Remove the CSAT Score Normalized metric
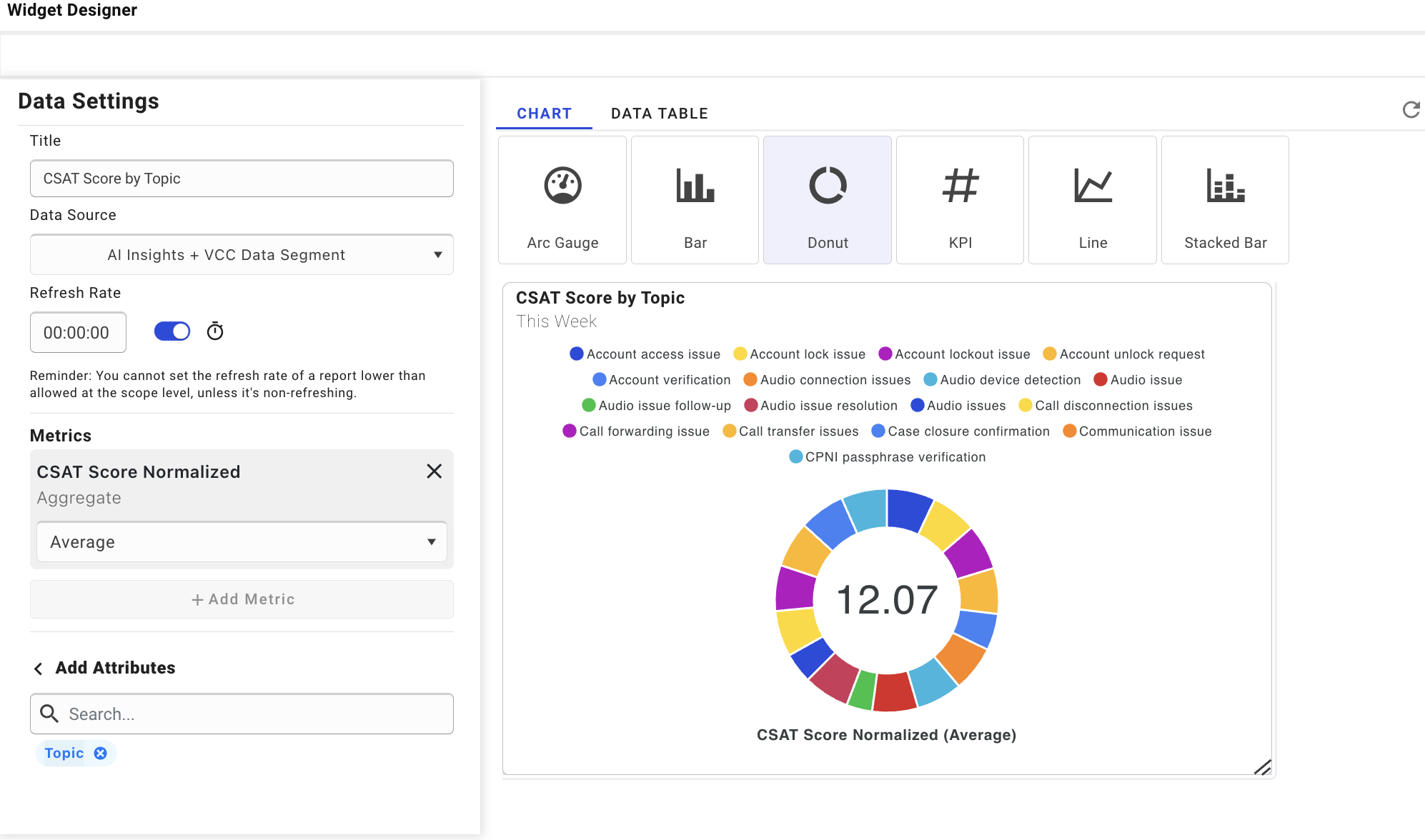The image size is (1425, 840). 434,471
